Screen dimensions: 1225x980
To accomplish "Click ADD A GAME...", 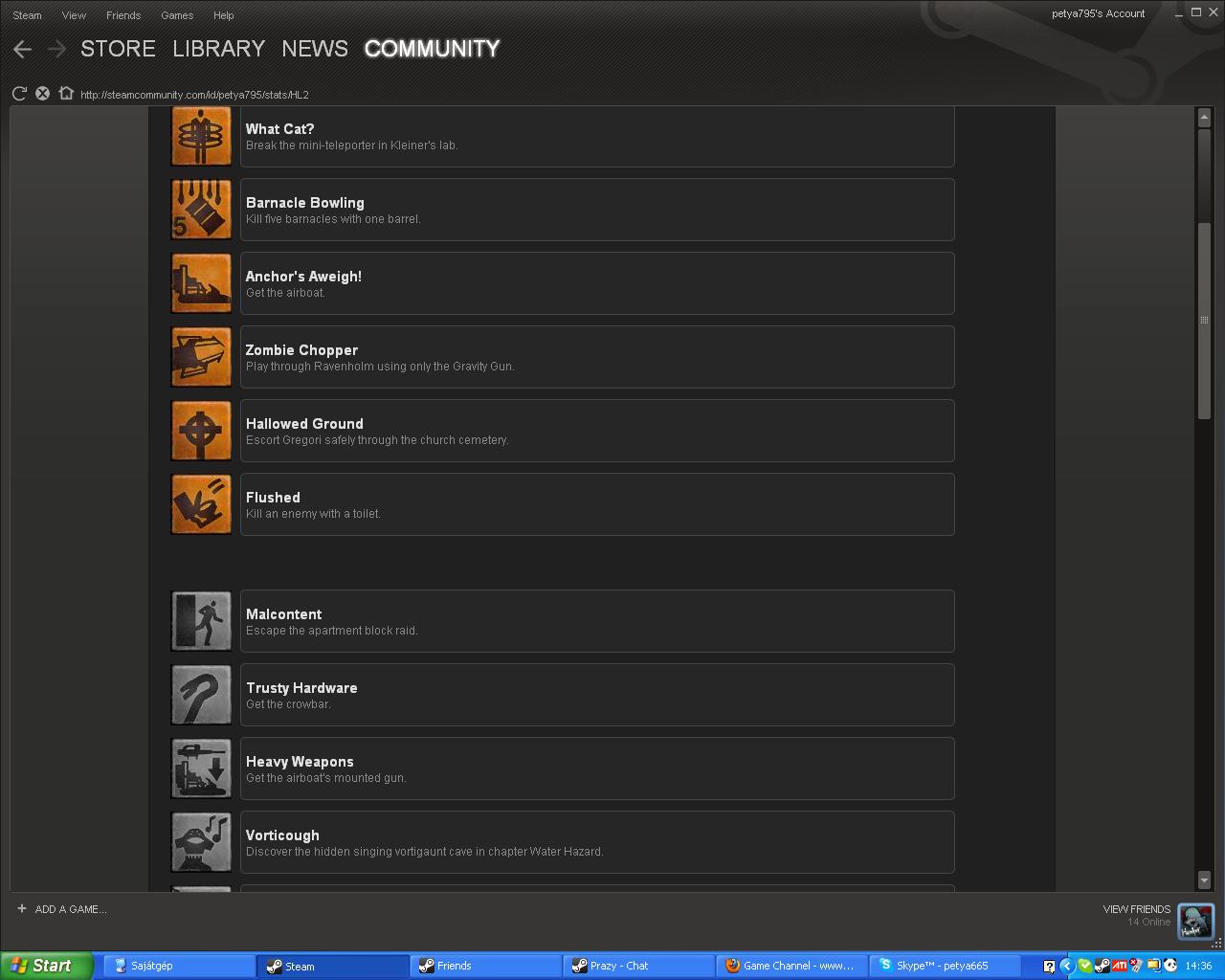I will coord(63,909).
